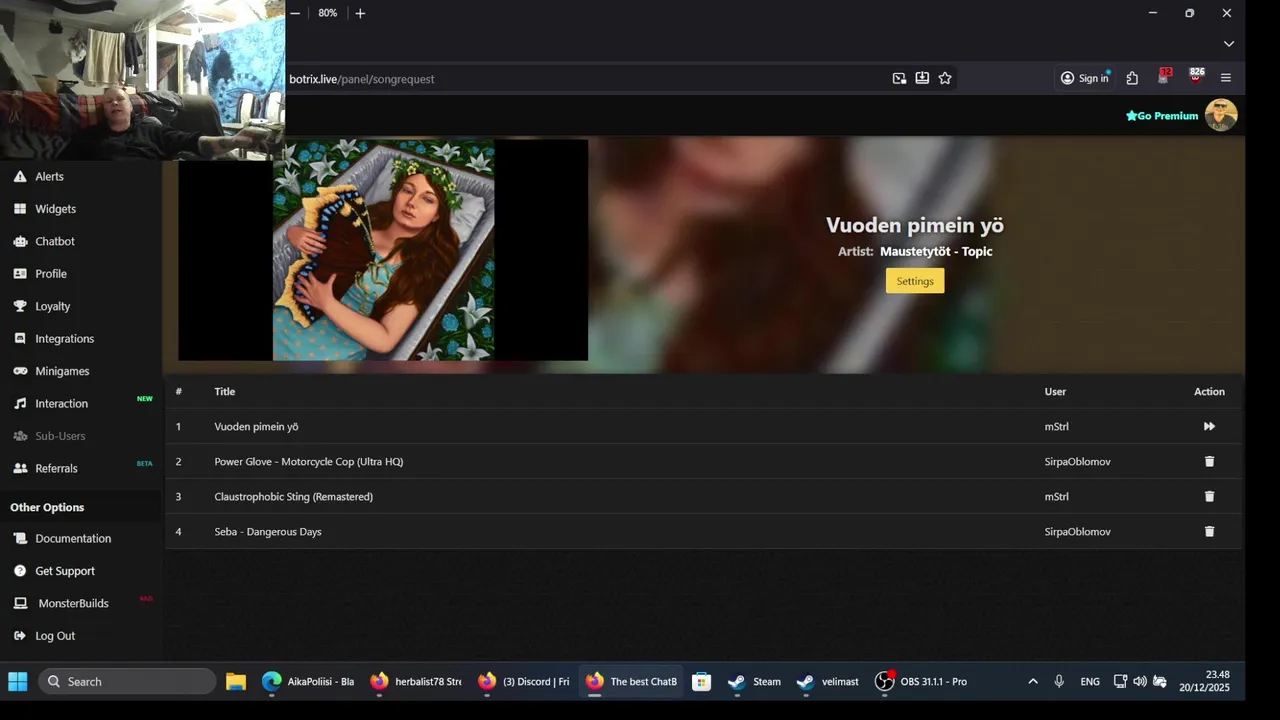Zoom in with plus button
This screenshot has width=1280, height=720.
click(360, 13)
